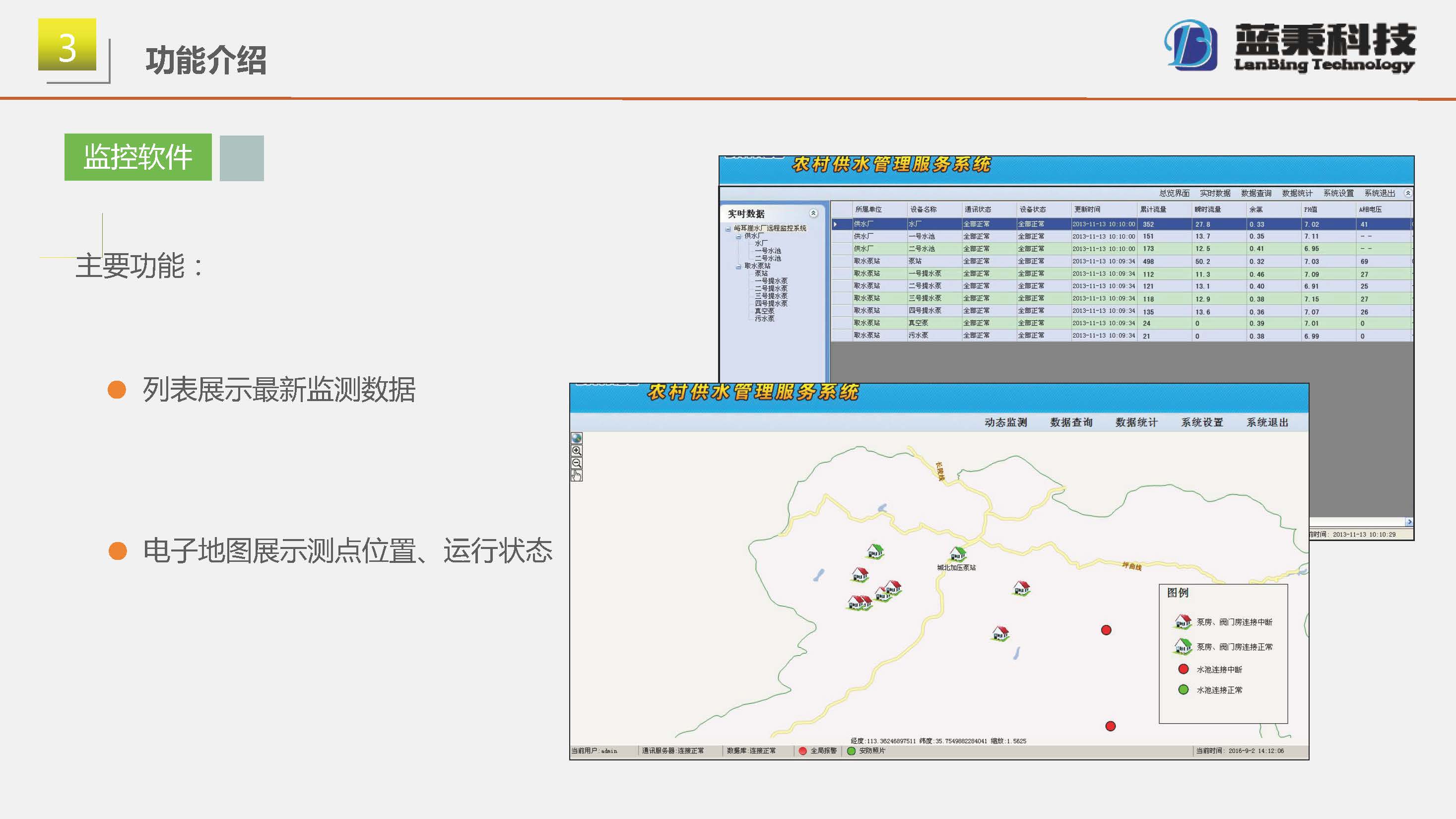The image size is (1456, 819).
Task: Click the row selector arrow of the highlighted 水厂 row
Action: [835, 224]
